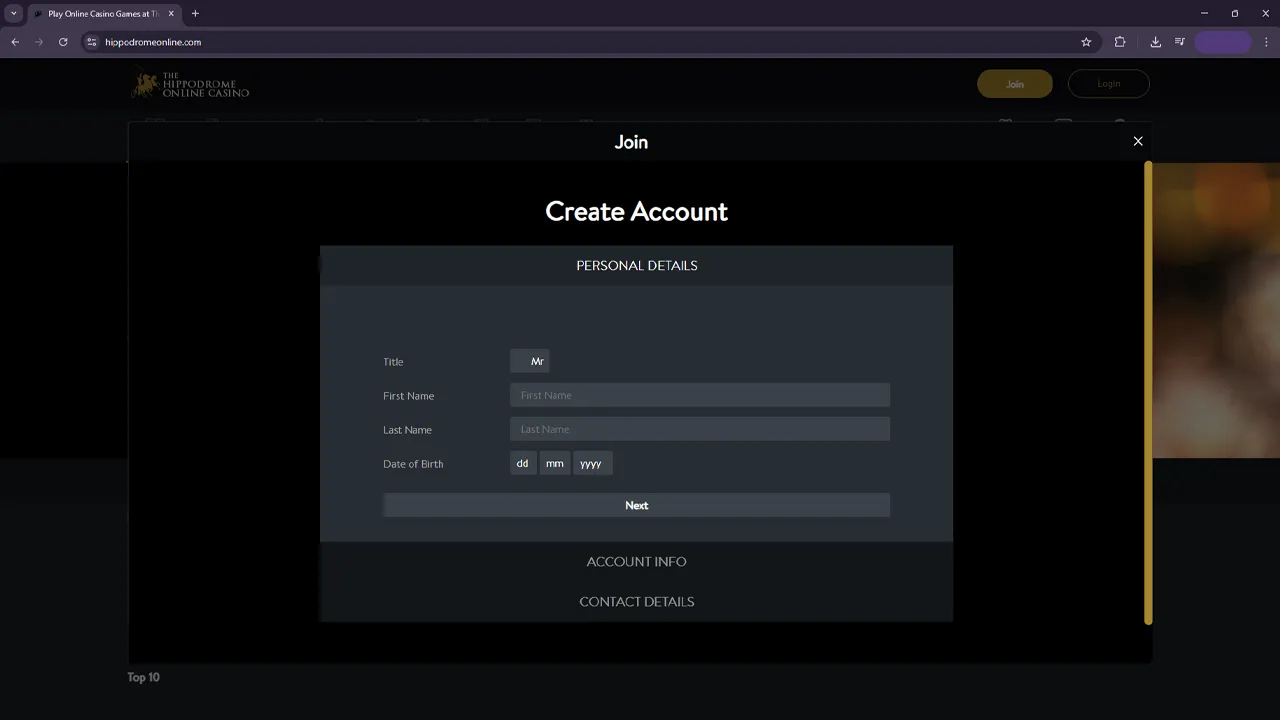
Task: Open the browser downloads icon
Action: [x=1155, y=42]
